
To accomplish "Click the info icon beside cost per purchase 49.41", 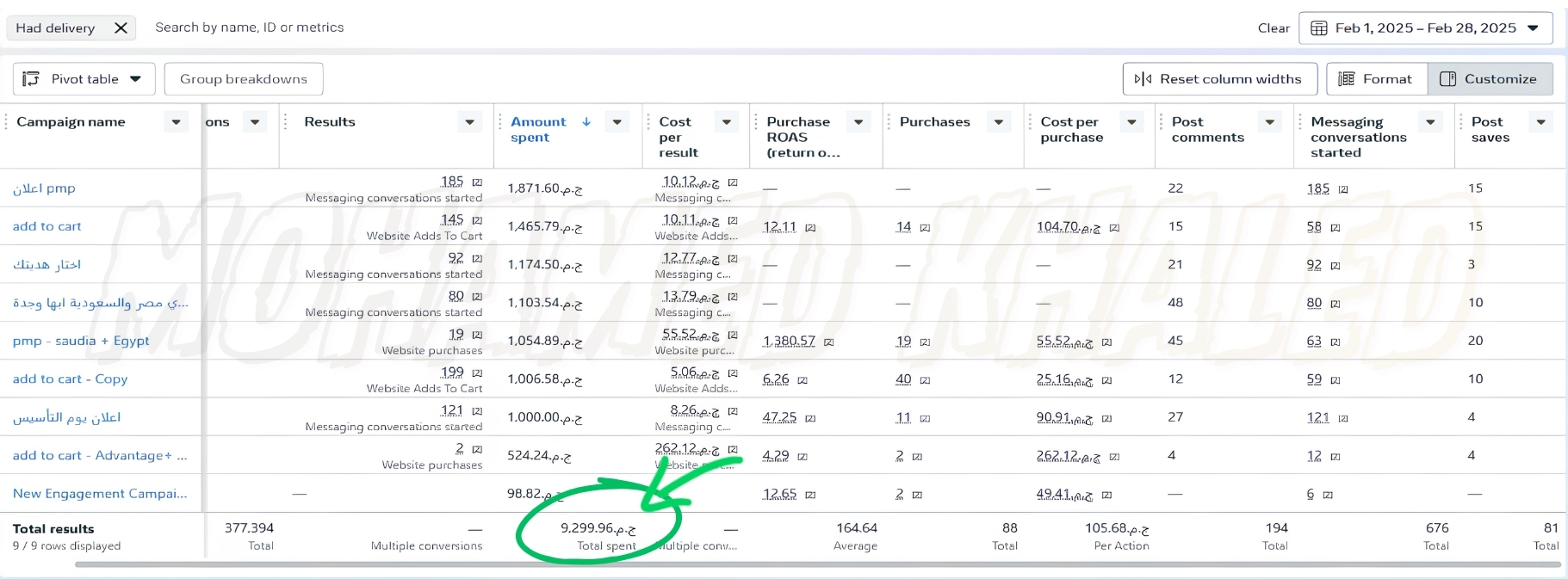I will click(x=1106, y=496).
